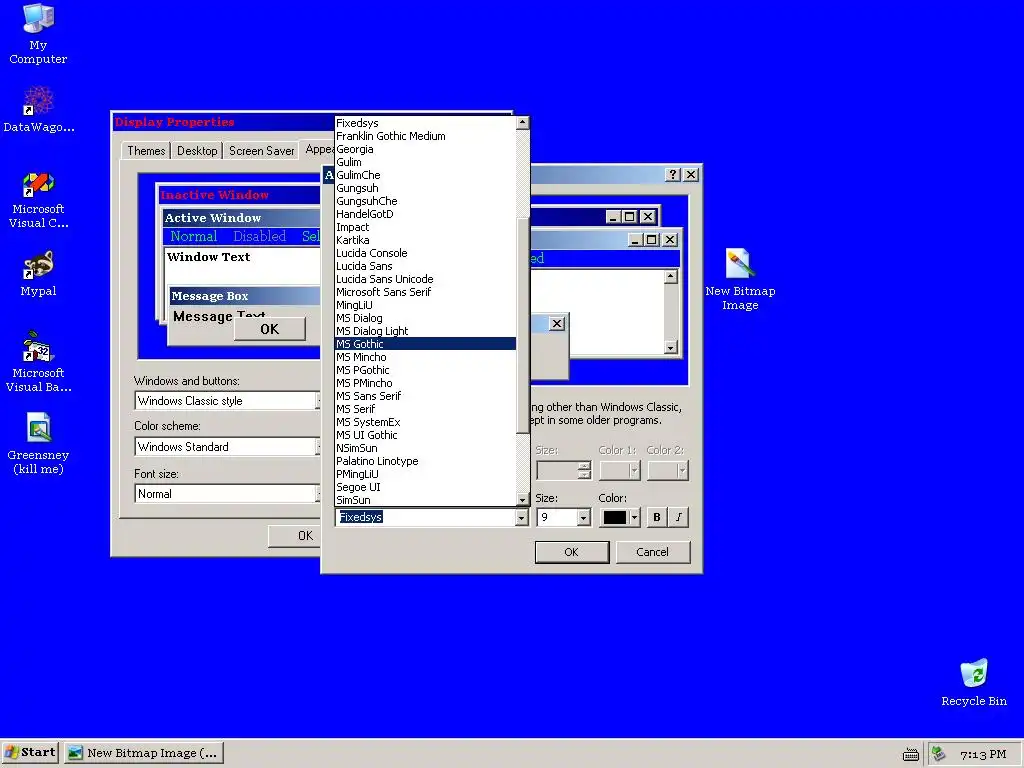Click preview window scroll down arrow
Viewport: 1024px width, 768px height.
pos(671,347)
